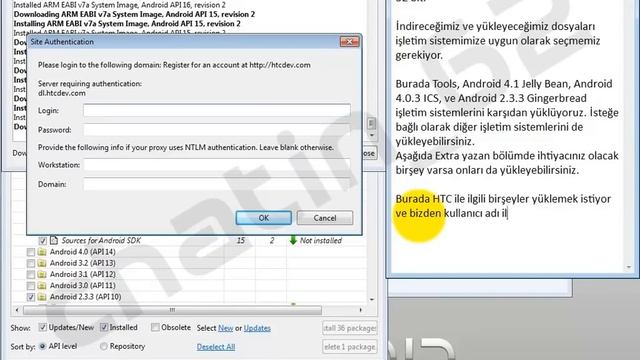Check the Android 3.1 (API 12) box
Viewport: 640px width, 360px height.
coord(31,274)
